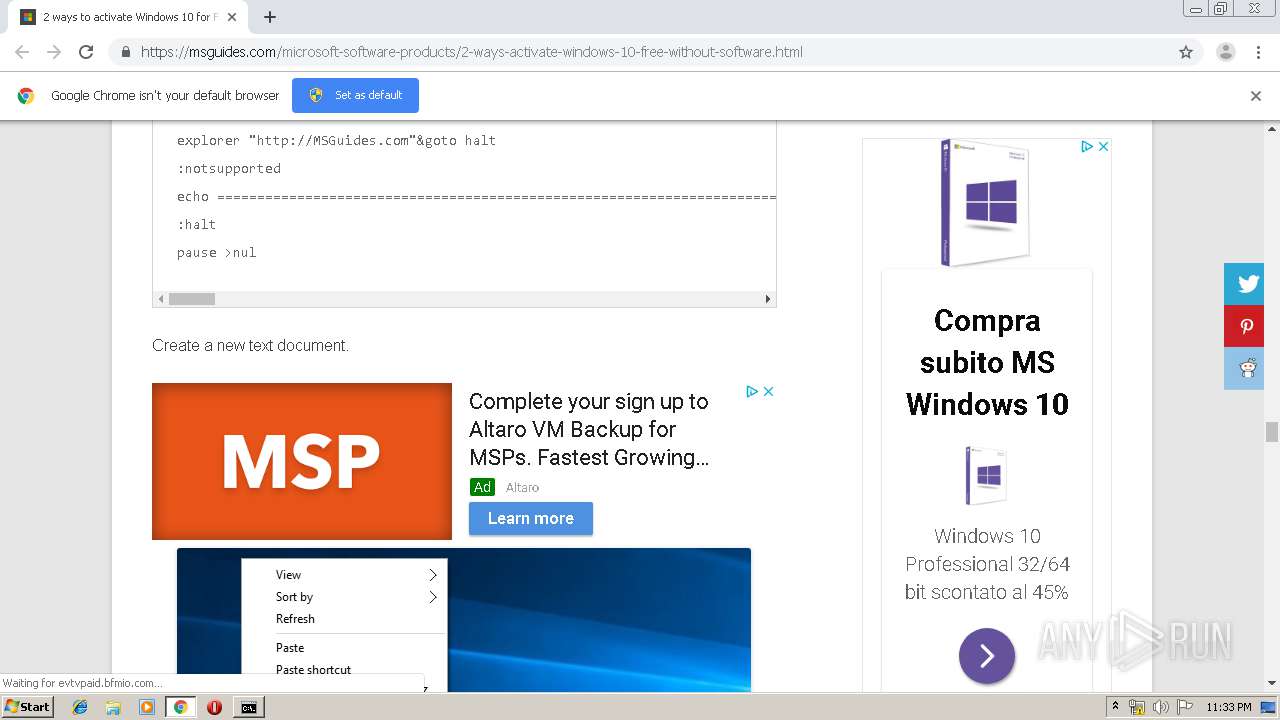The width and height of the screenshot is (1280, 720).
Task: Bookmark this page with the star icon
Action: coord(1186,52)
